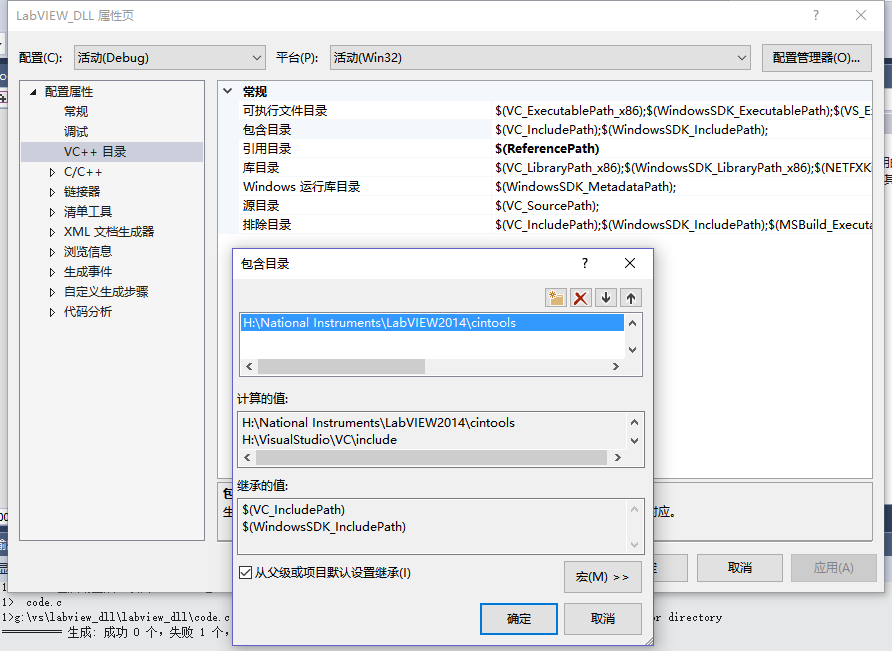Click the up scroll arrow in the 计算的值 box
892x651 pixels.
click(634, 422)
